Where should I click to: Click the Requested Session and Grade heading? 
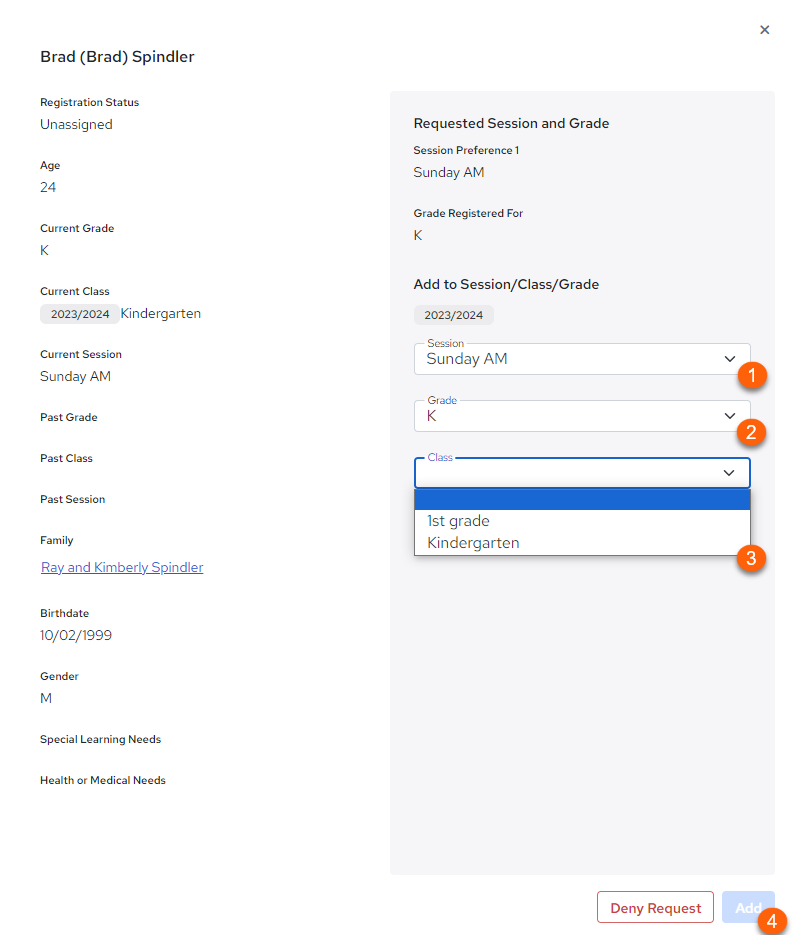tap(511, 123)
